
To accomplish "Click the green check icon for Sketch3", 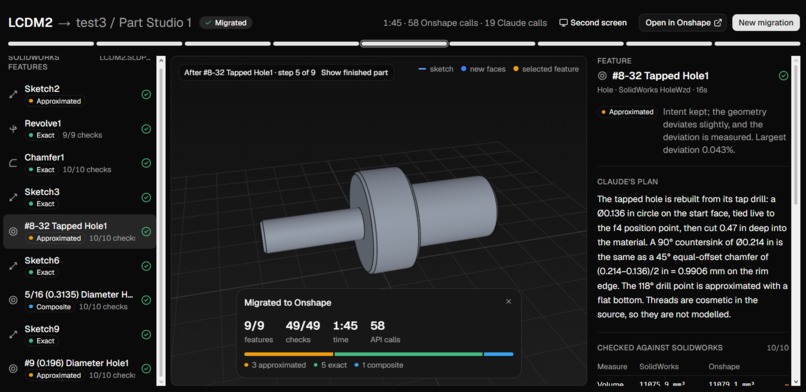I will pos(146,197).
